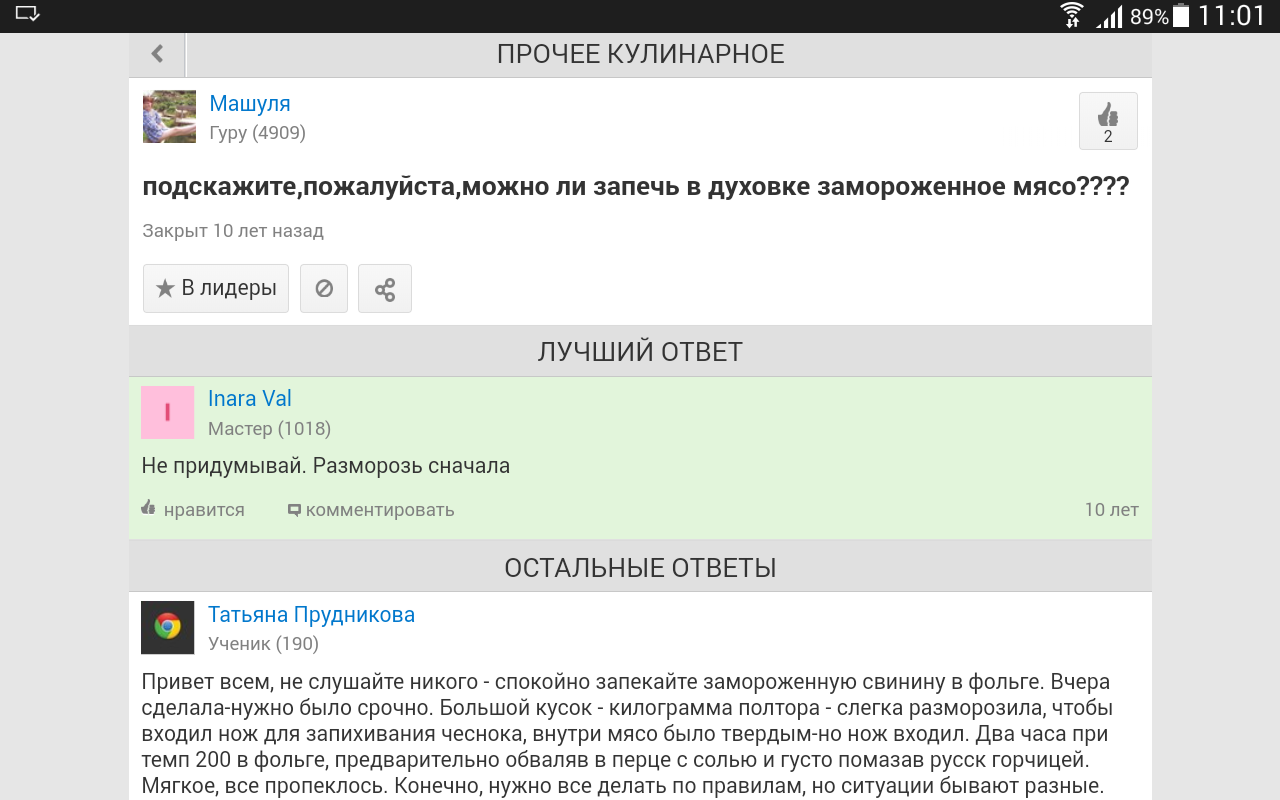Tap the back arrow in header
This screenshot has width=1280, height=800.
tap(157, 54)
